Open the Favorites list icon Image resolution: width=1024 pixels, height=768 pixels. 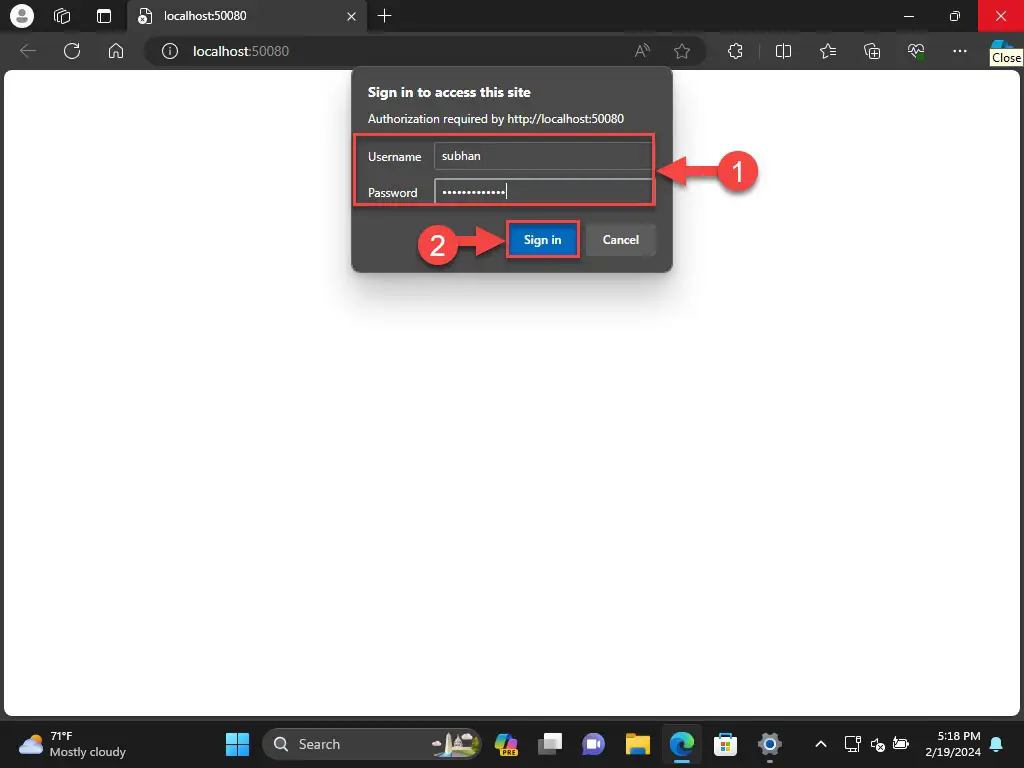tap(827, 51)
